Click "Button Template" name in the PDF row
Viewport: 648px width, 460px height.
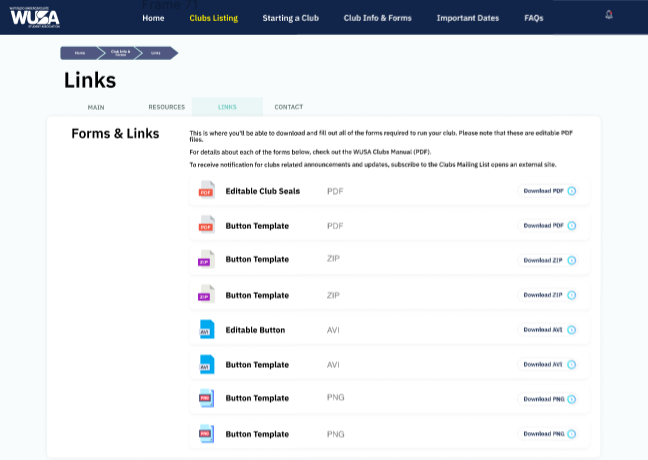point(257,226)
